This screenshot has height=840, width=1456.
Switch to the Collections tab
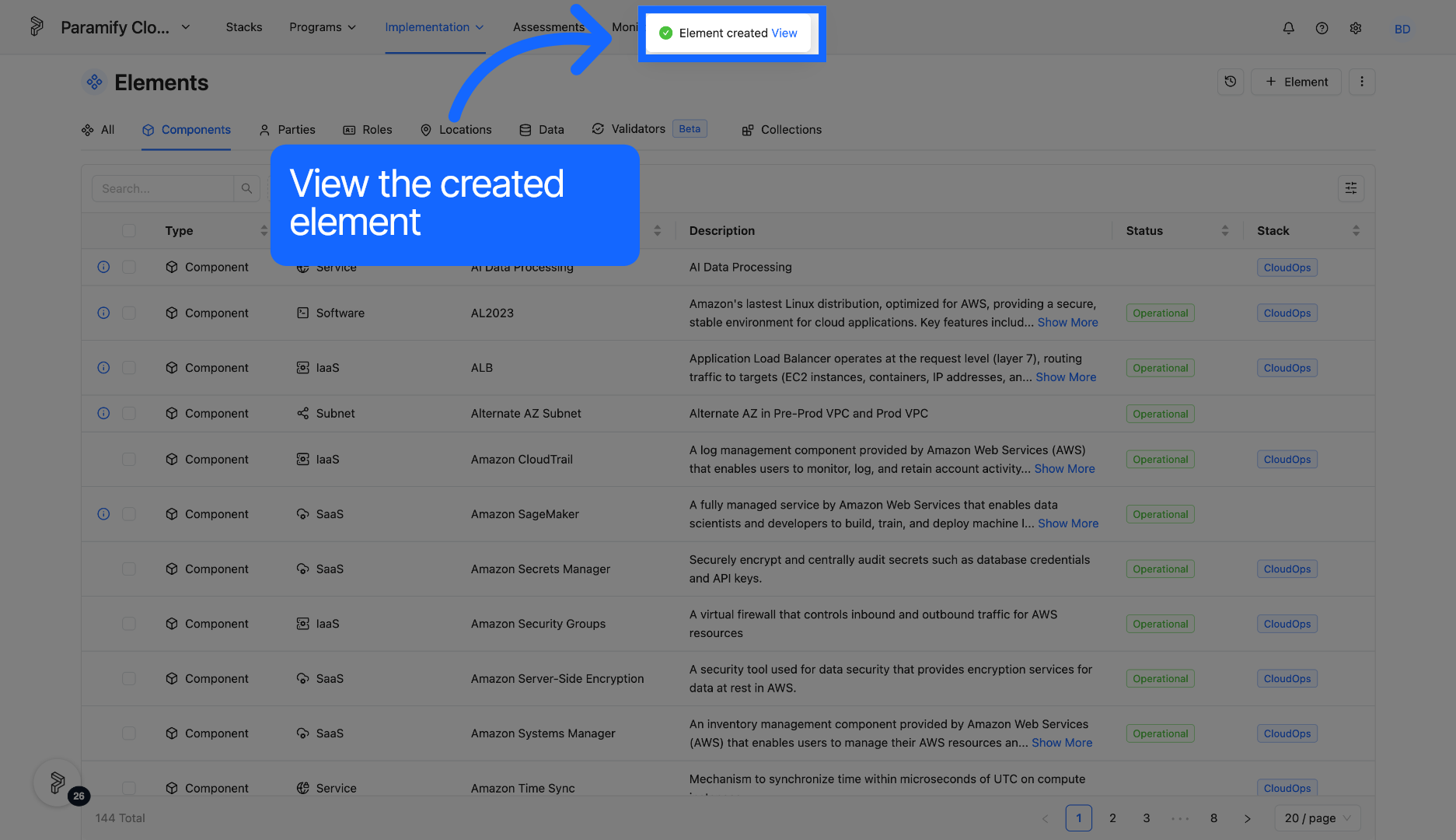point(781,130)
